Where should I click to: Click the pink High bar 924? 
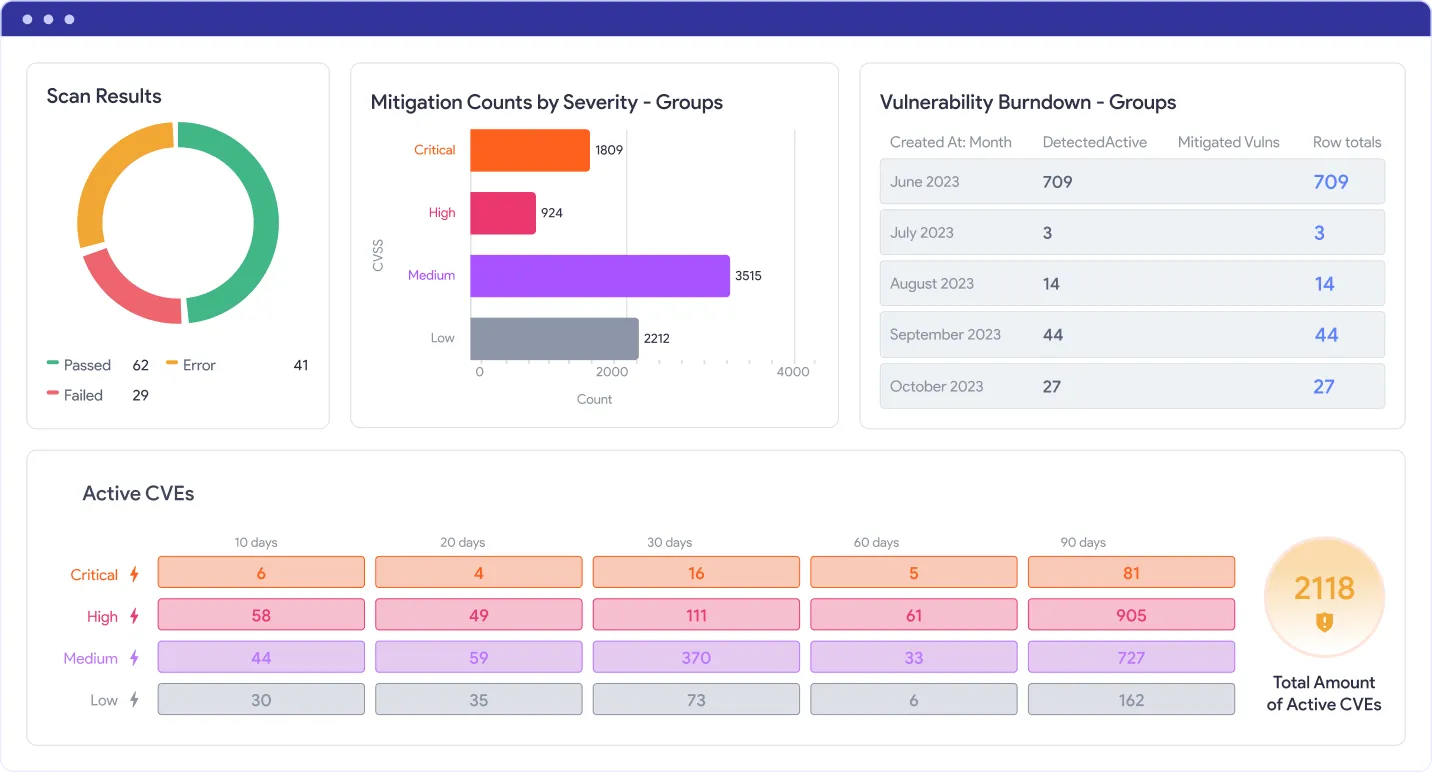pos(503,213)
